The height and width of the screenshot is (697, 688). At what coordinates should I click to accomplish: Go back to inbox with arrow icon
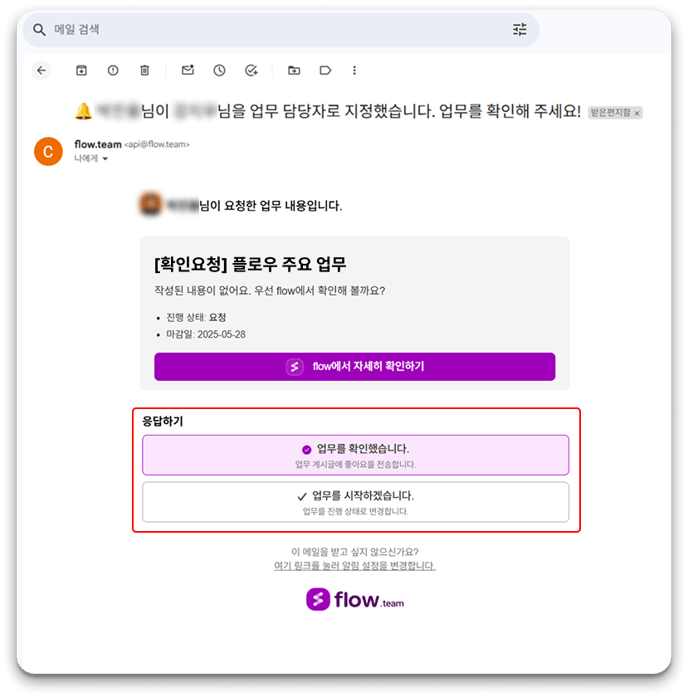point(41,70)
